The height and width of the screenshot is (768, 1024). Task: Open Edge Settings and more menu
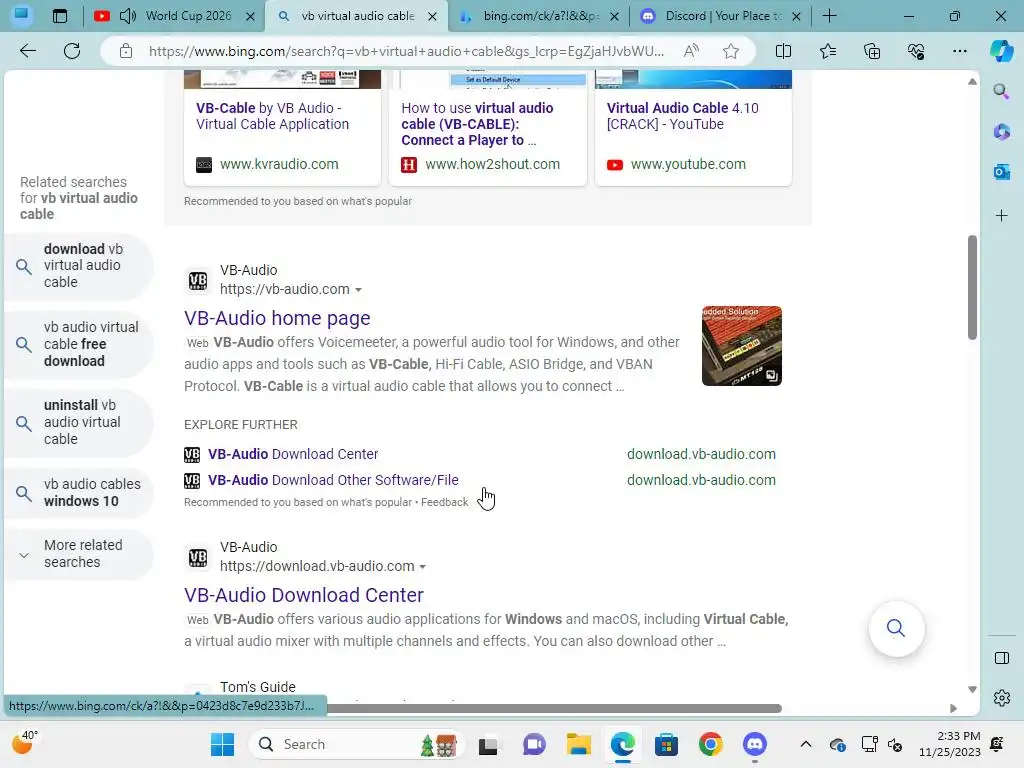[959, 51]
